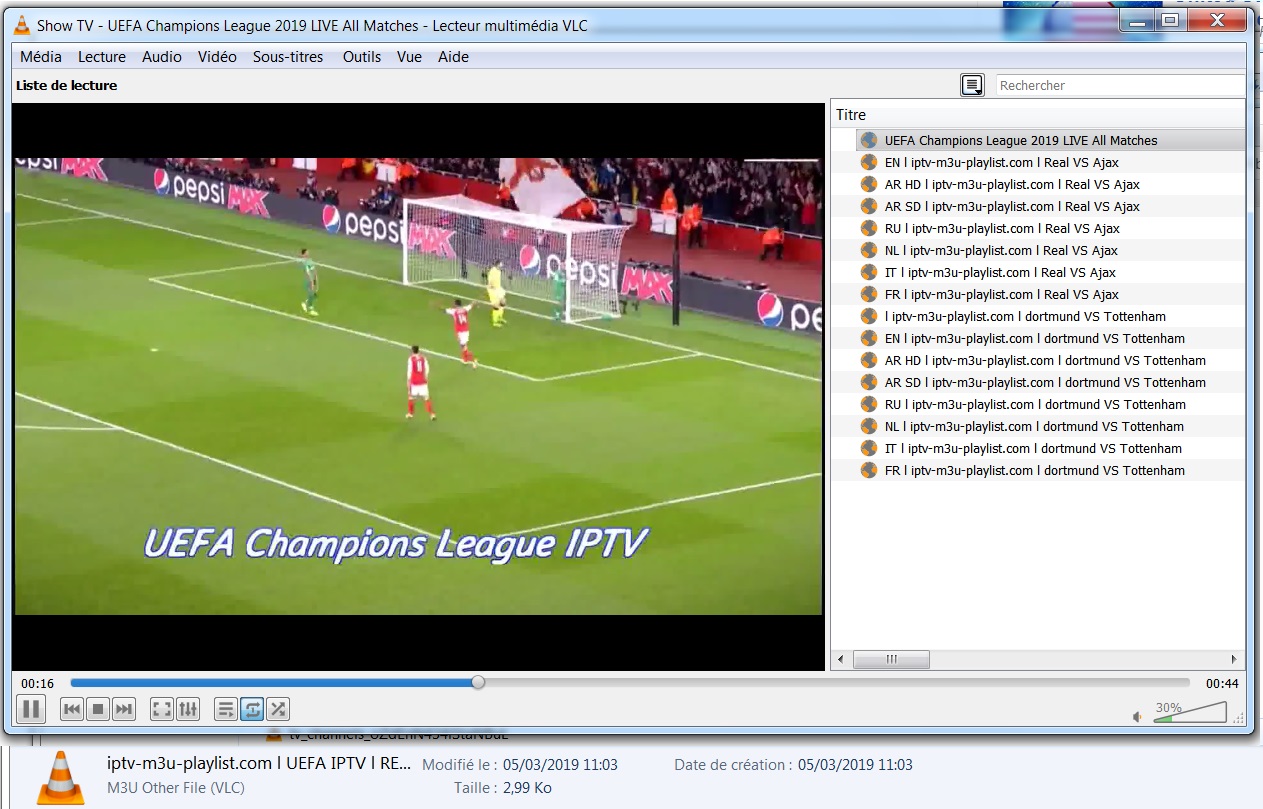Click the elapsed time 00:16 label

37,683
